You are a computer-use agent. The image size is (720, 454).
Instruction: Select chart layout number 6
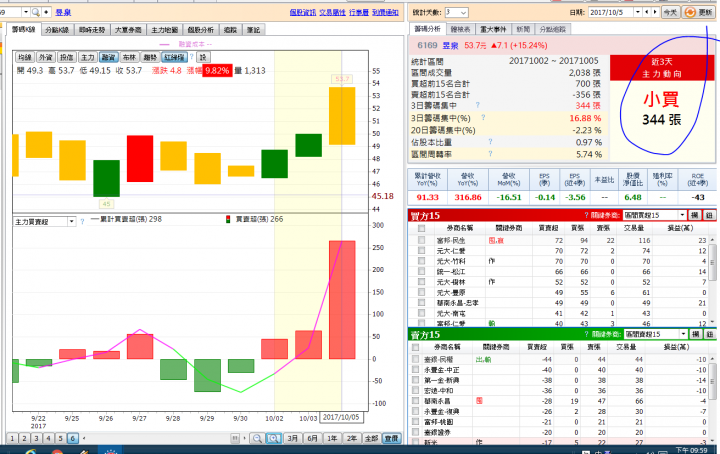(x=72, y=438)
